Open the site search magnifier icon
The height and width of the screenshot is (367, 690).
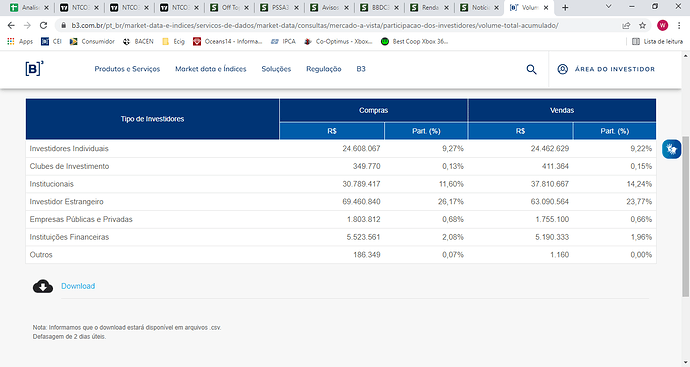pos(531,69)
